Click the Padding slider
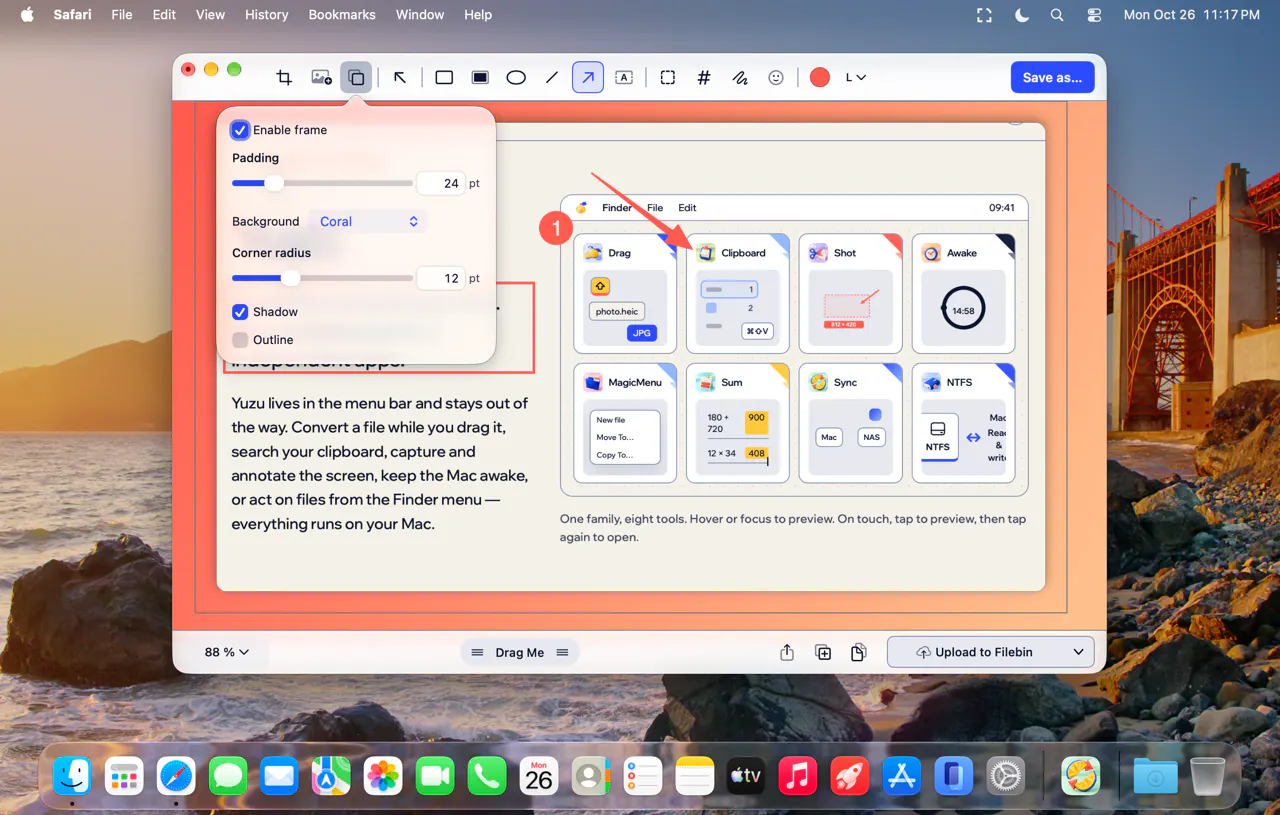The image size is (1280, 815). [322, 183]
